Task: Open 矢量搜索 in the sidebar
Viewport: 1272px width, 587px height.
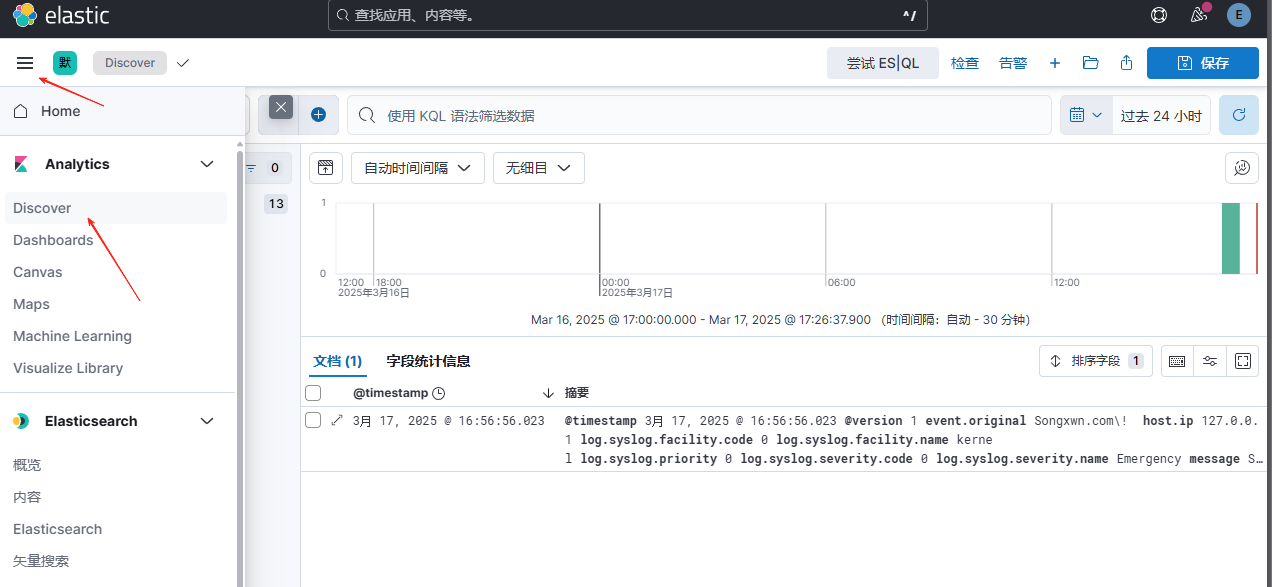Action: click(x=41, y=561)
